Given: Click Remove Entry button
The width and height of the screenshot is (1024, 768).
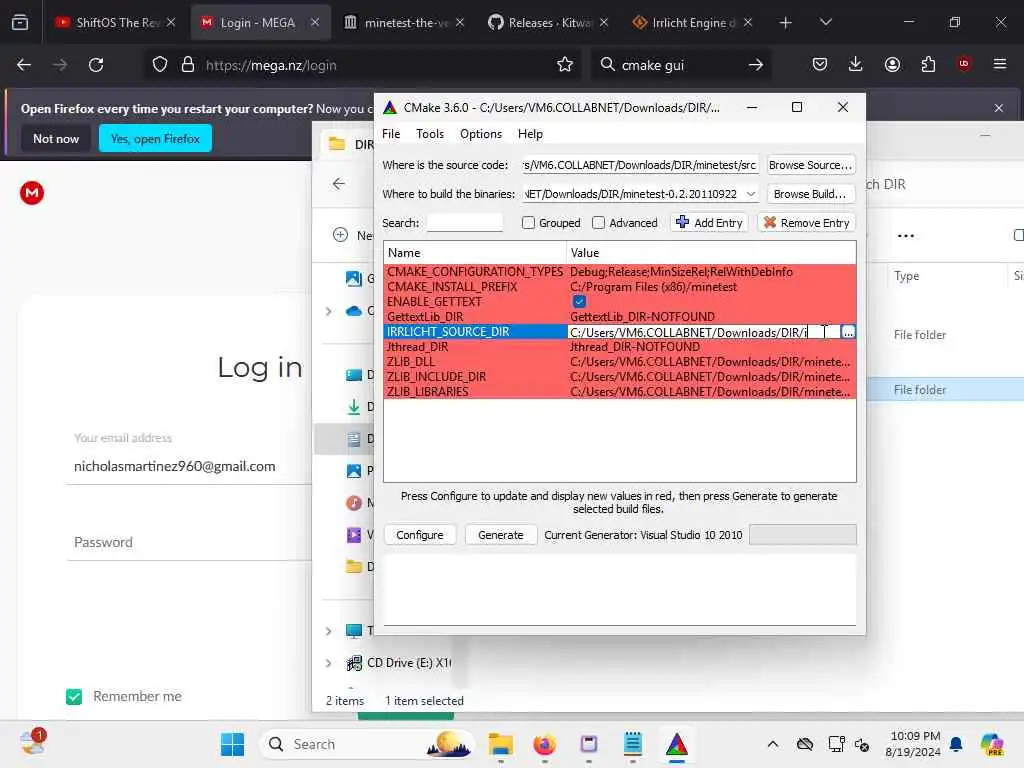Looking at the screenshot, I should click(806, 223).
